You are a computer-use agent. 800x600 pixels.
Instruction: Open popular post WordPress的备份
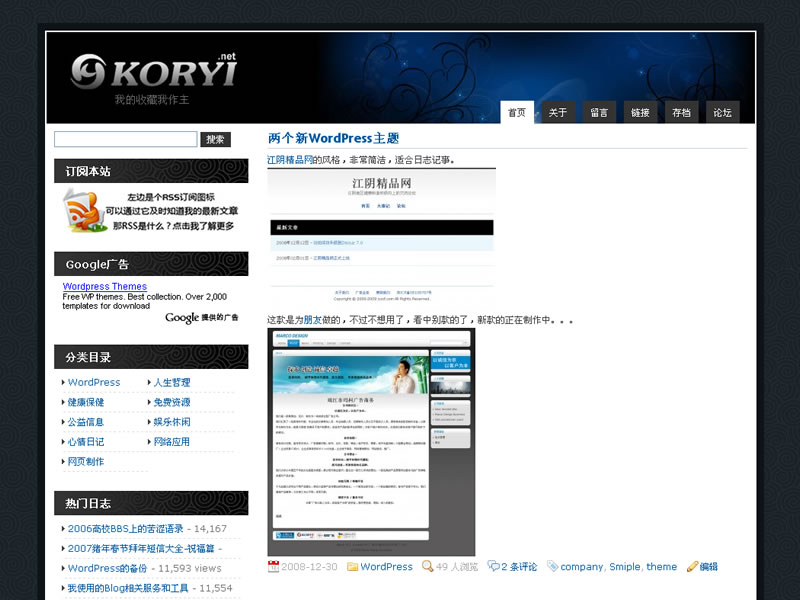click(107, 568)
